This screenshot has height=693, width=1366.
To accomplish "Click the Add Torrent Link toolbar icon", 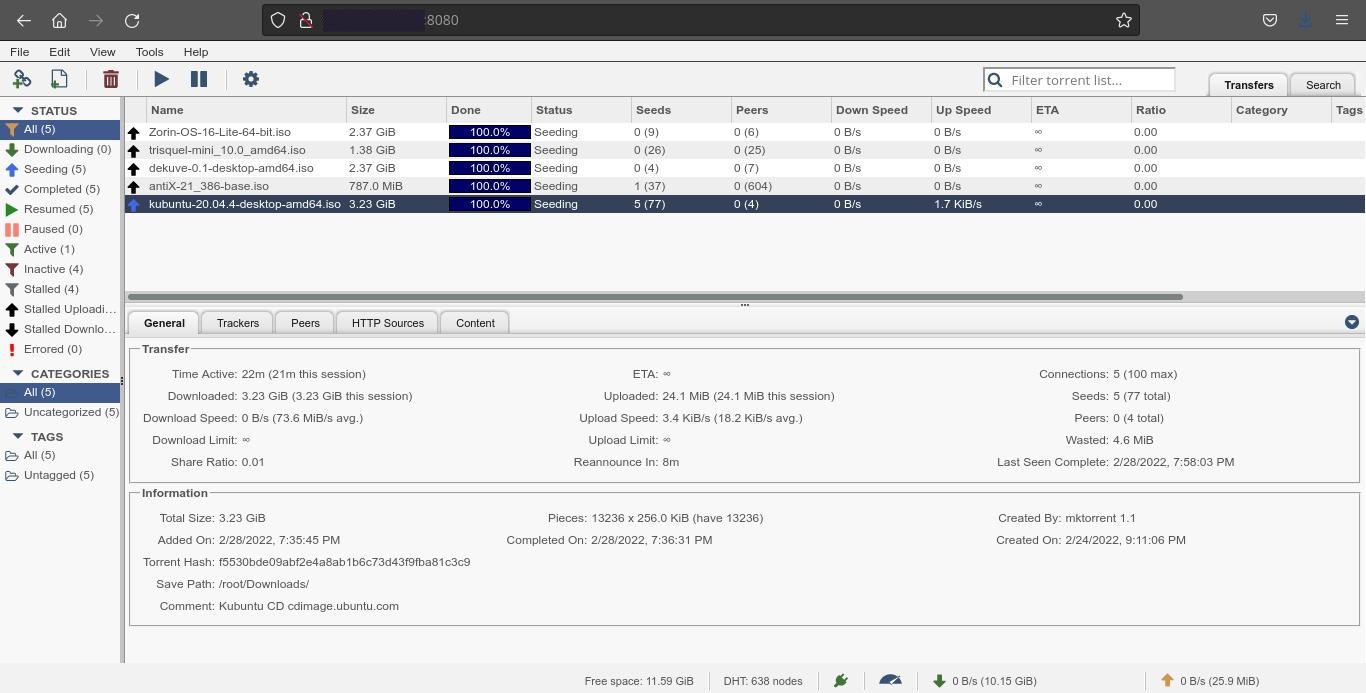I will (x=22, y=79).
